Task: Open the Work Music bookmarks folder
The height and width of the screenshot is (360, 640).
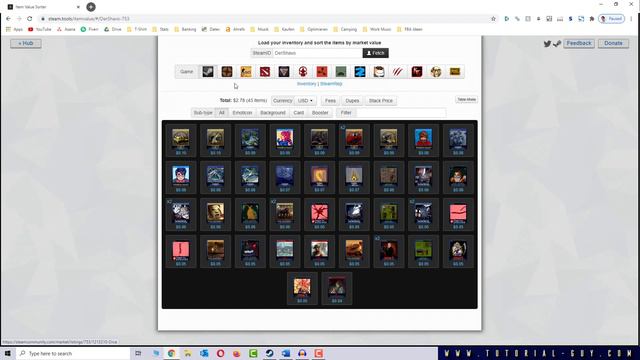Action: point(377,29)
